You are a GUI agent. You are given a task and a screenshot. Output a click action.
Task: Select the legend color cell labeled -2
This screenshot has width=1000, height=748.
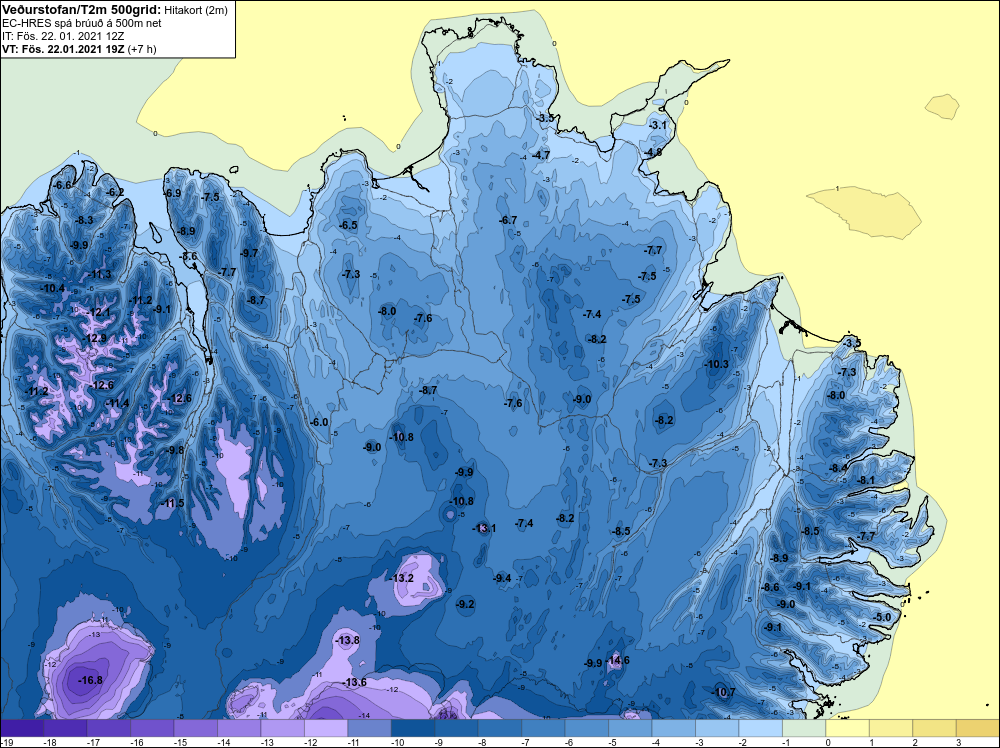(x=761, y=728)
